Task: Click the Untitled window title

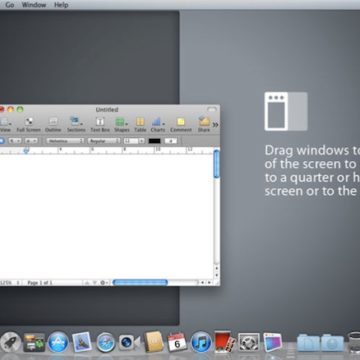Action: click(x=107, y=109)
